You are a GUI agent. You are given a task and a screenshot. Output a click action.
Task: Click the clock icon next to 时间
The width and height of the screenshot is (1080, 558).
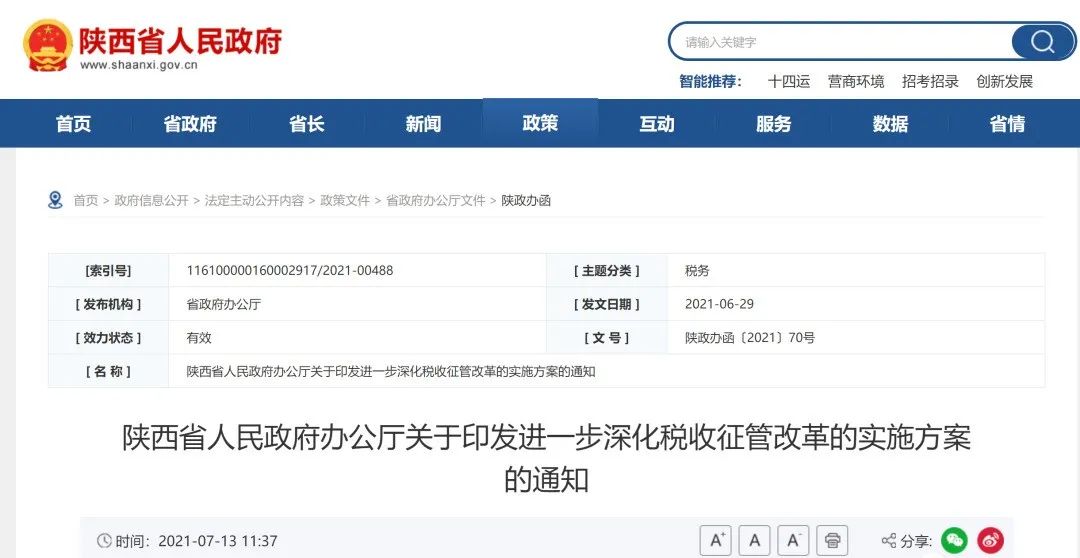point(104,541)
